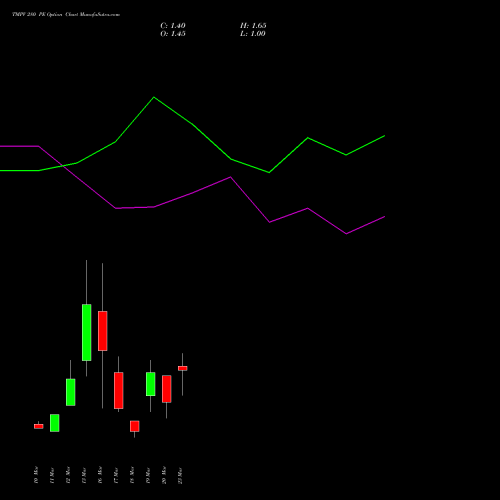This screenshot has height=500, width=500.
Task: Click the '16 Mar' date axis label
Action: point(100,475)
